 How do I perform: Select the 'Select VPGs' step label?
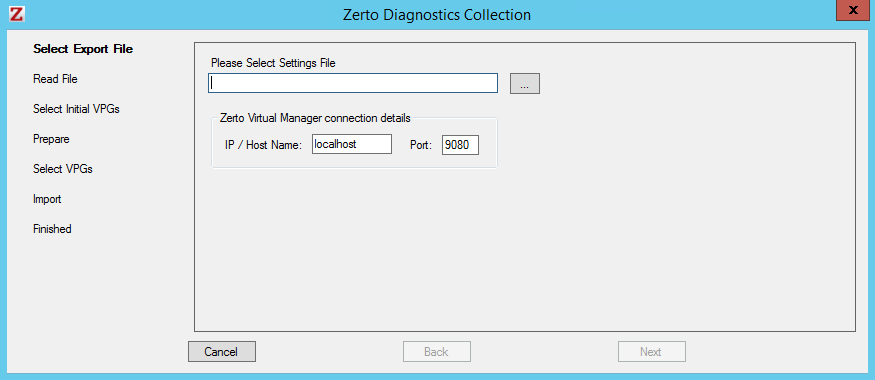[63, 169]
